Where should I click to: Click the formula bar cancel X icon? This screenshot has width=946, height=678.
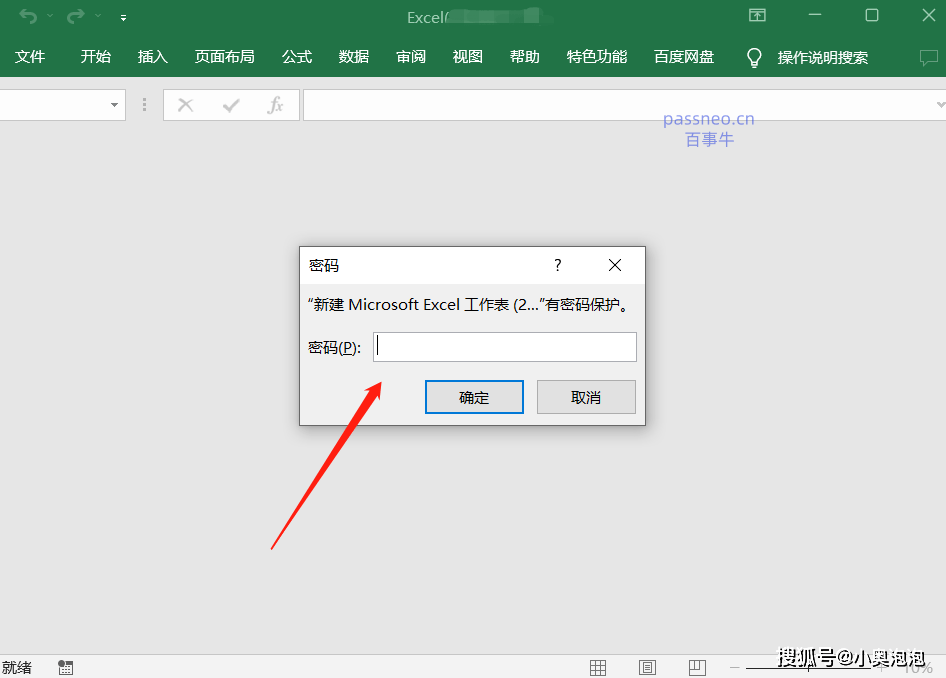tap(185, 105)
